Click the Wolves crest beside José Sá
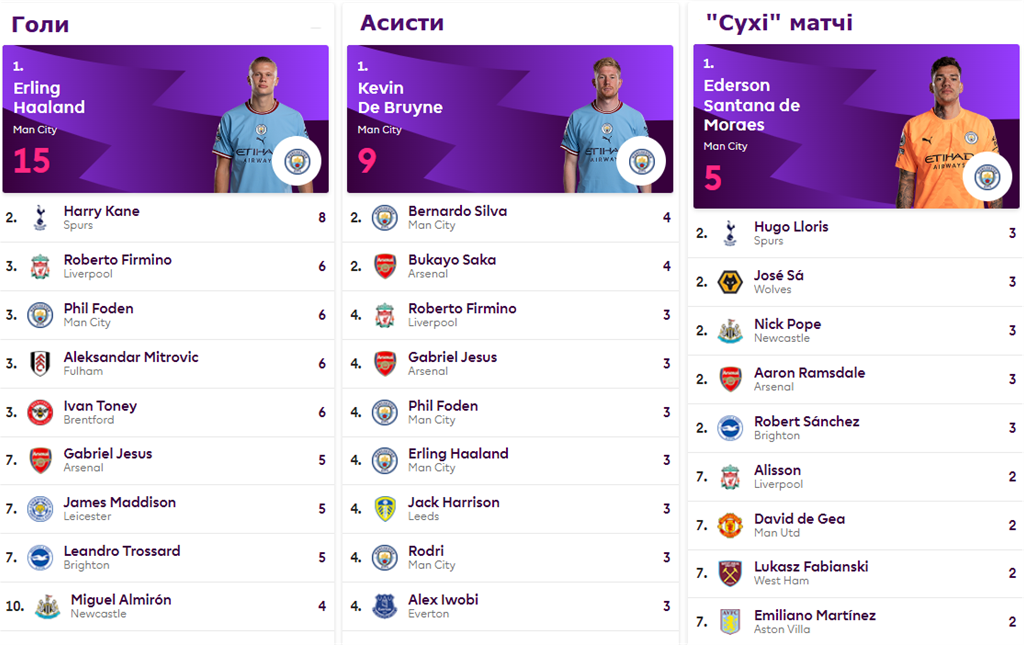Viewport: 1024px width, 645px height. 730,282
